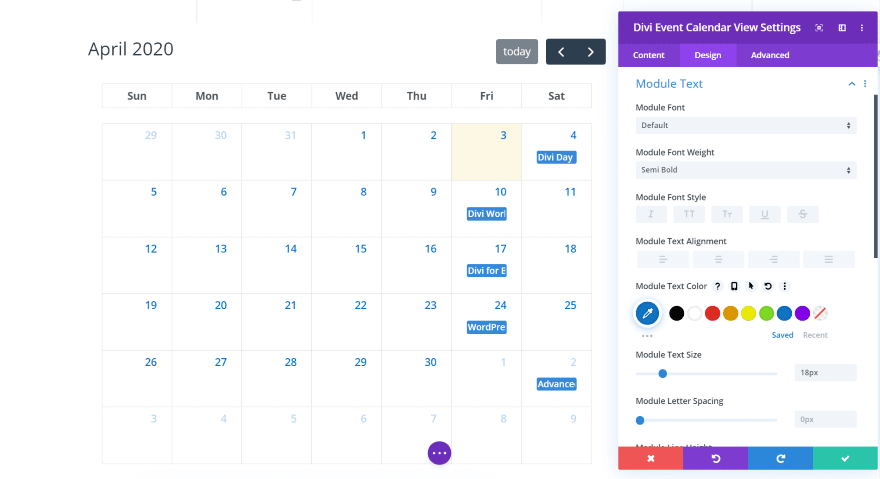Image resolution: width=880 pixels, height=479 pixels.
Task: Reset Module Text Color to default
Action: coord(767,286)
